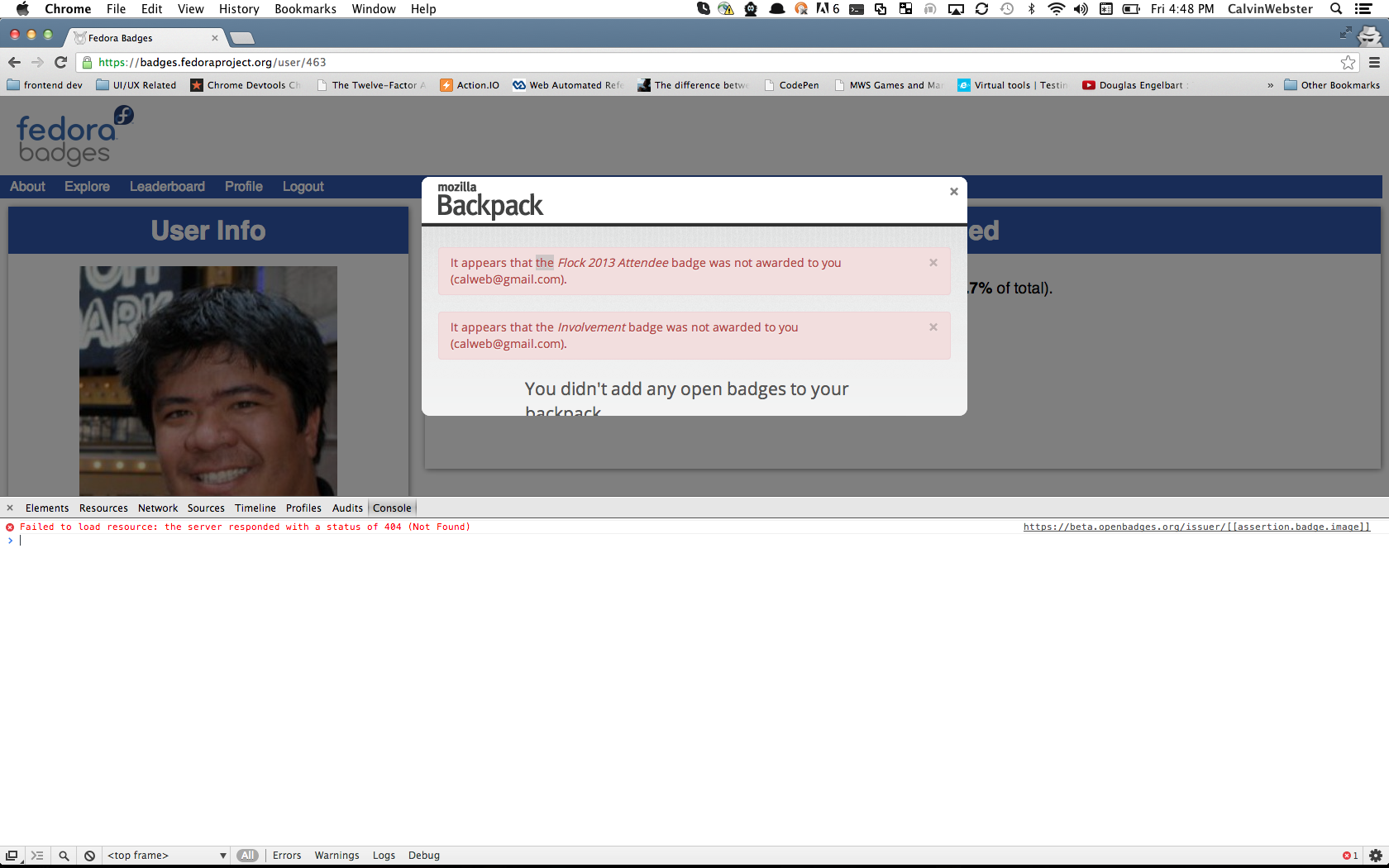Switch to the Resources tab

tap(103, 508)
